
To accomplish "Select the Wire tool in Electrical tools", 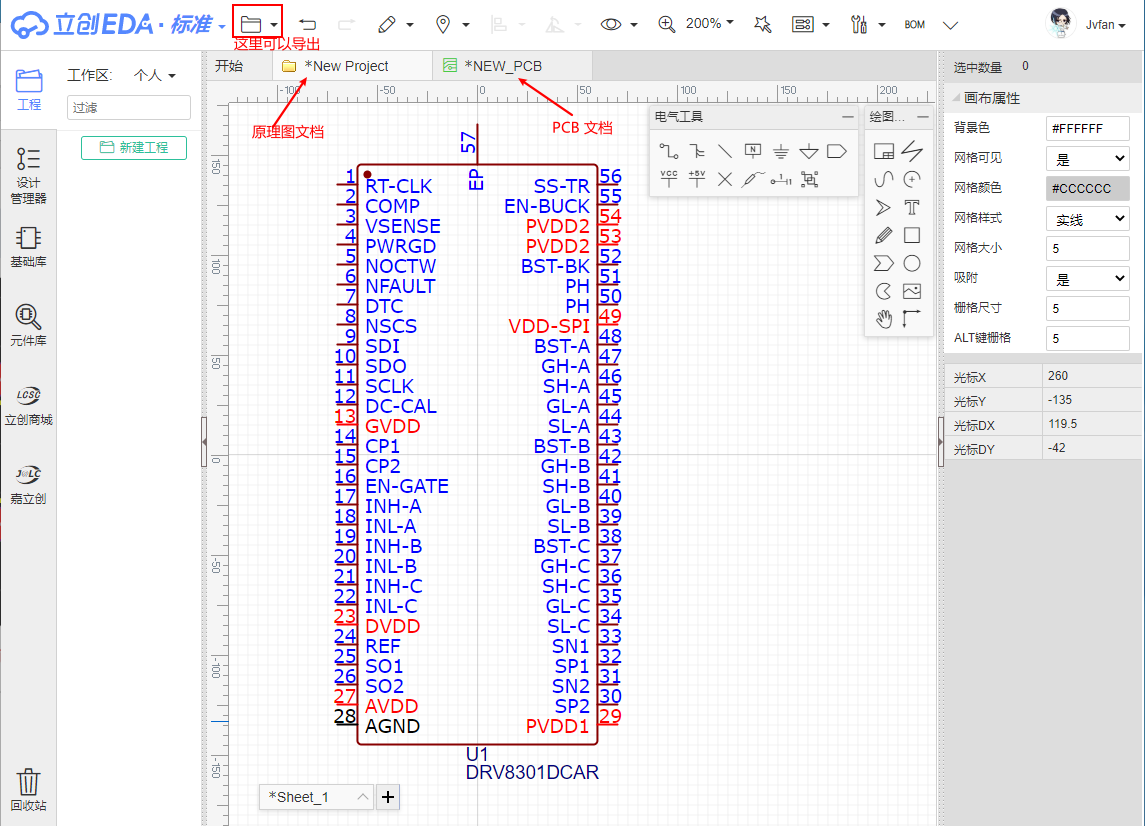I will click(x=669, y=151).
